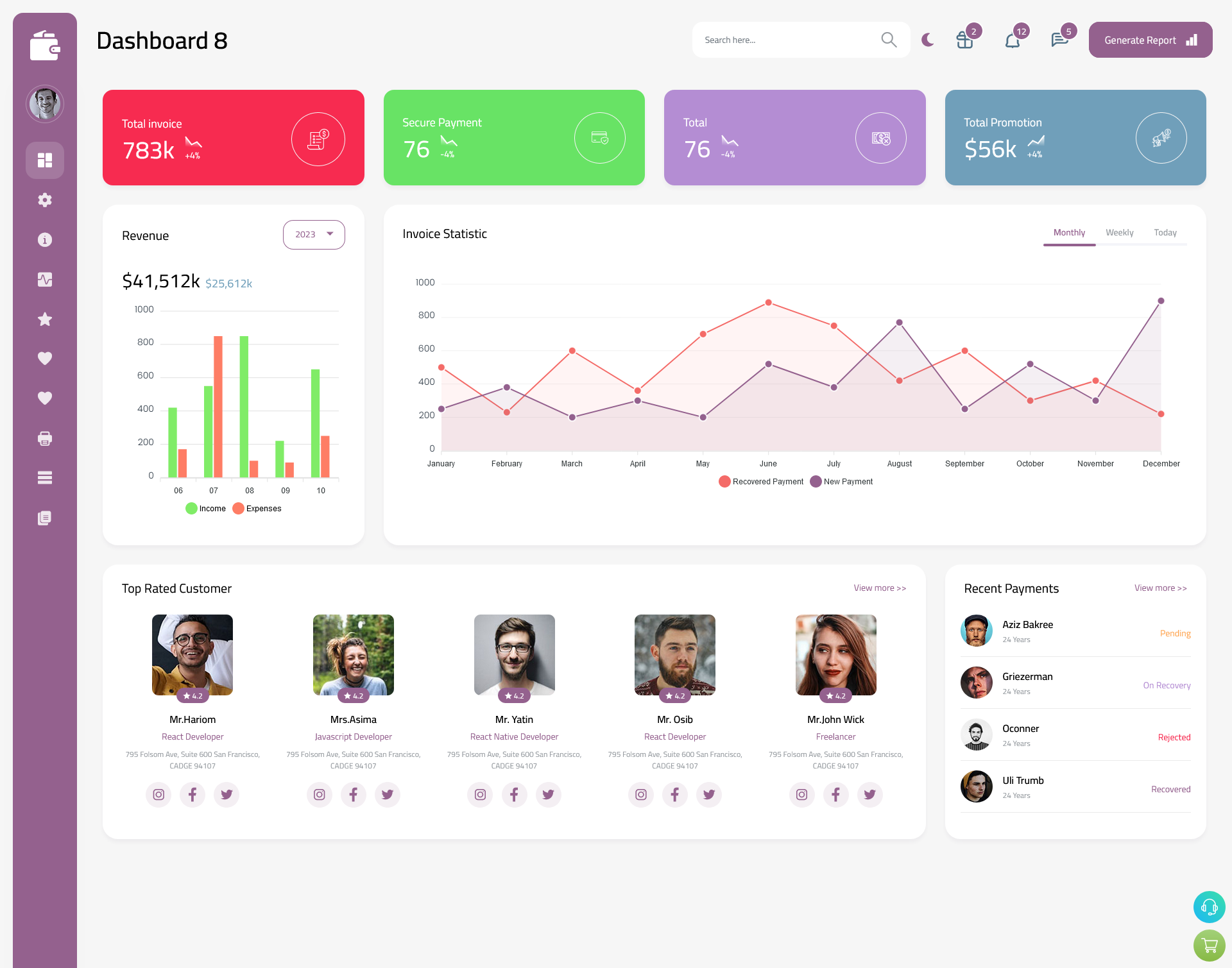Open notifications bell dropdown
The image size is (1232, 968).
click(x=1012, y=40)
